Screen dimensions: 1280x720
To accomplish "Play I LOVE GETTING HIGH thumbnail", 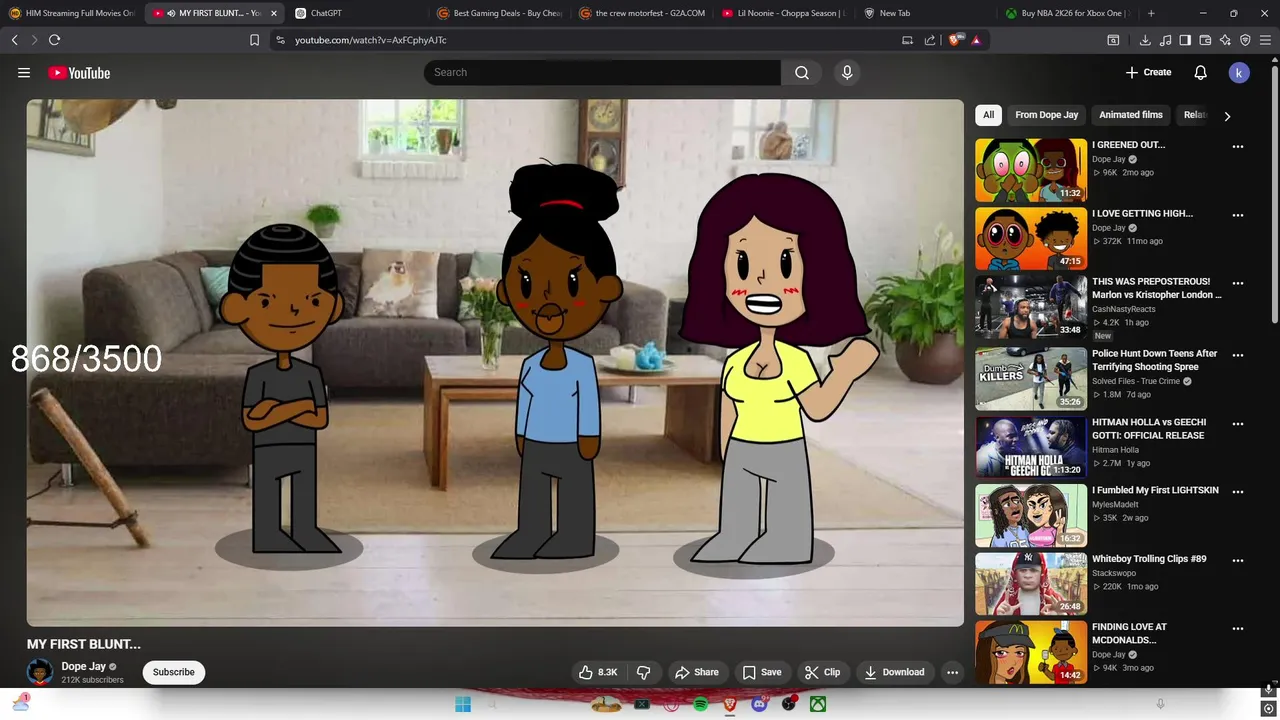I will click(1031, 238).
